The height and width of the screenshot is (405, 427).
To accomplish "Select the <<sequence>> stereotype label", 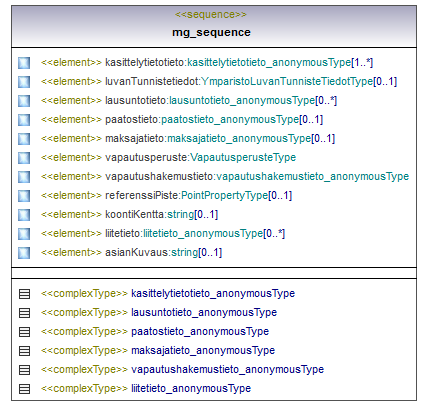I will [x=211, y=15].
